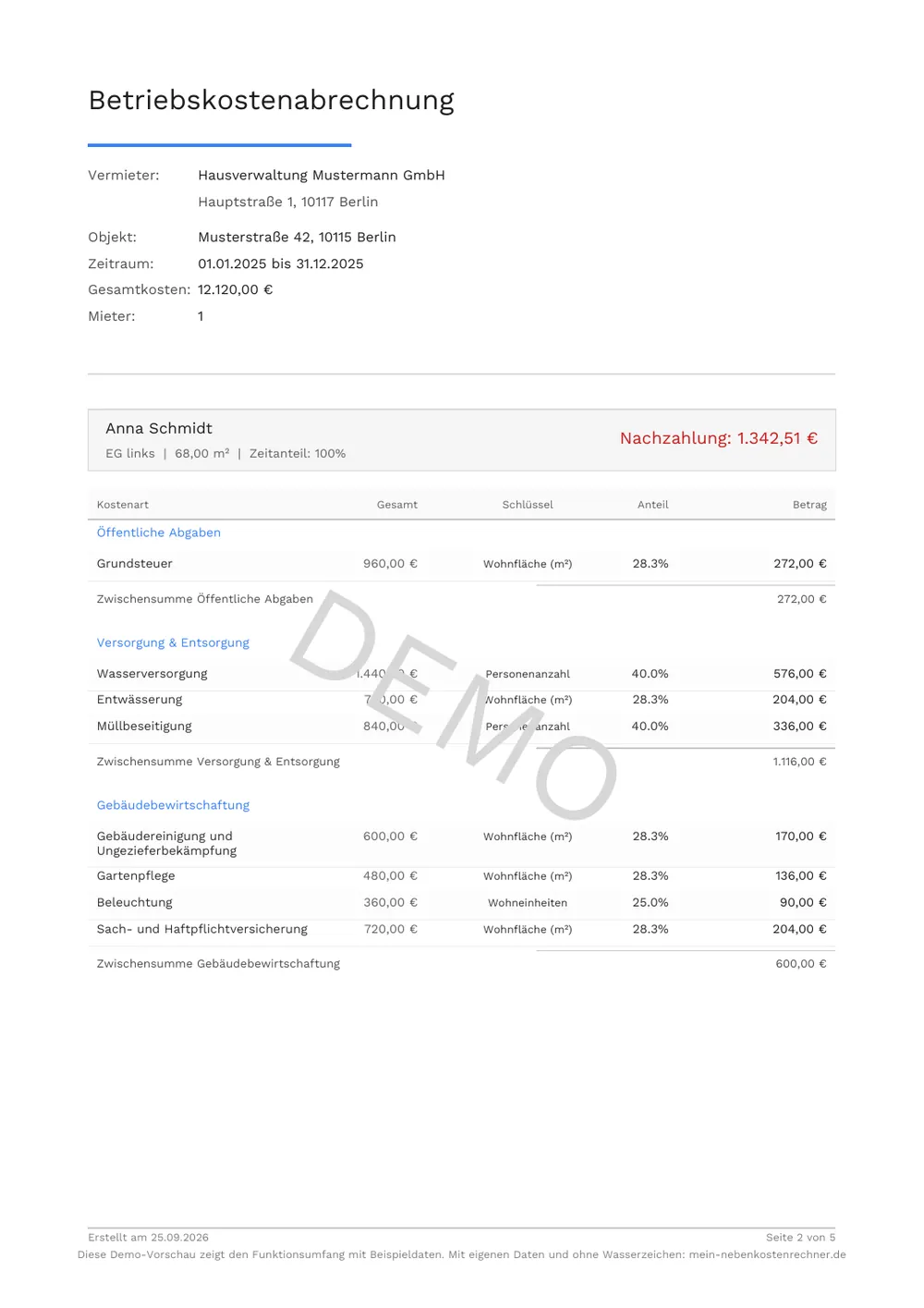This screenshot has height=1308, width=924.
Task: Click the Nachzahlung 1.342,51 € amount
Action: pos(719,438)
